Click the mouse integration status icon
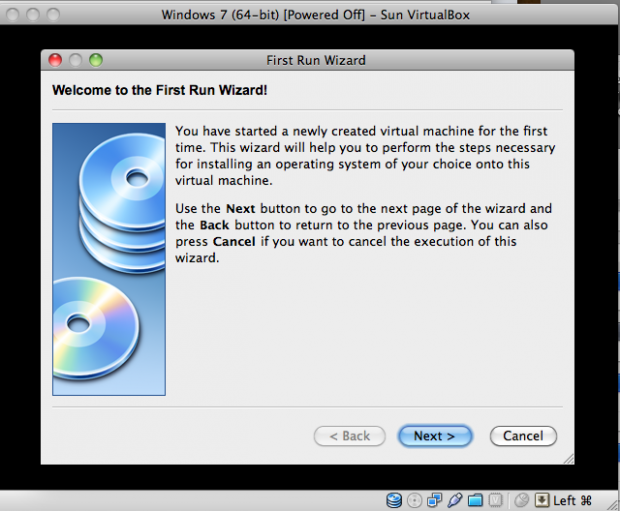The height and width of the screenshot is (511, 620). [522, 501]
